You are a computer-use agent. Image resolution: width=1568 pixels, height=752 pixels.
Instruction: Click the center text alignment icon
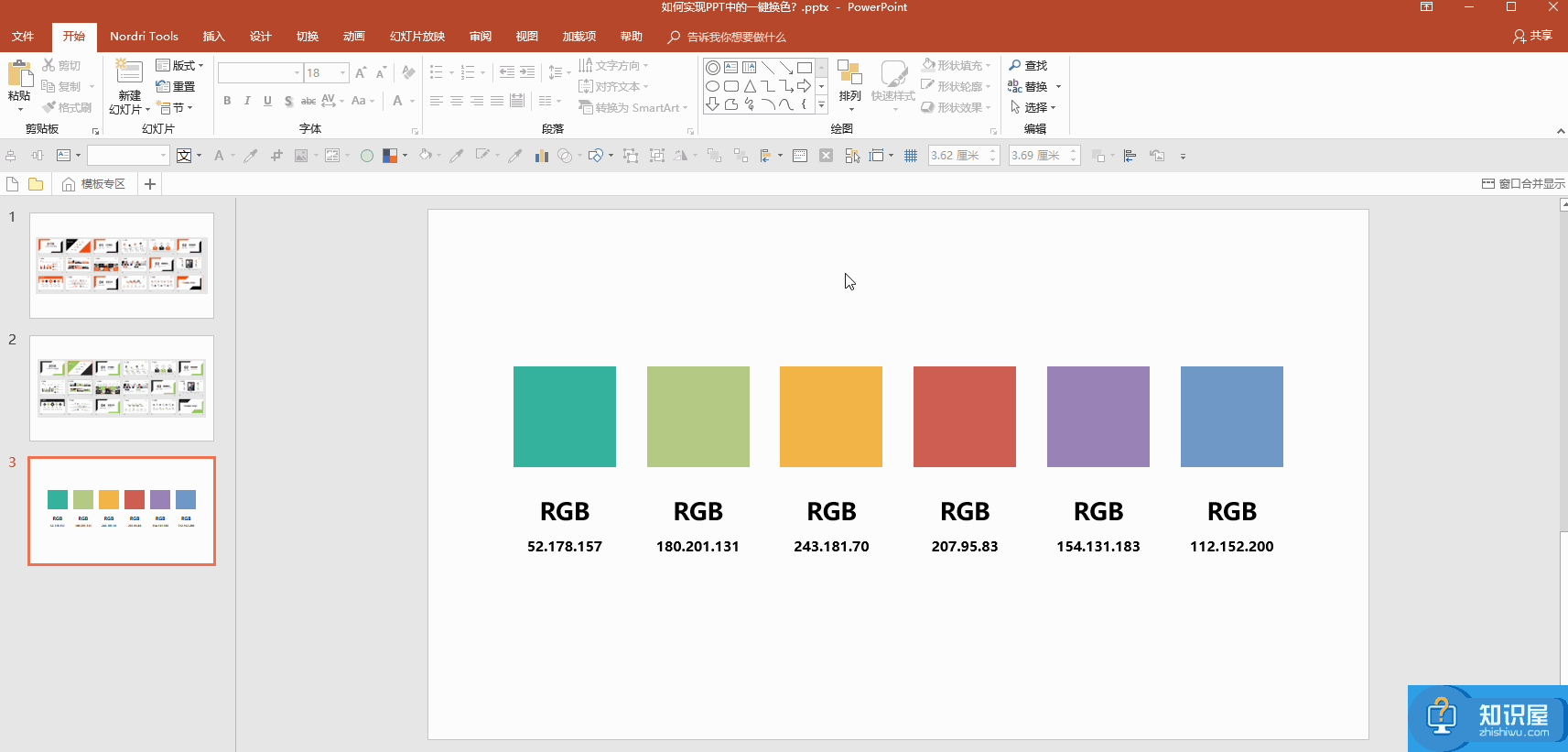coord(457,101)
